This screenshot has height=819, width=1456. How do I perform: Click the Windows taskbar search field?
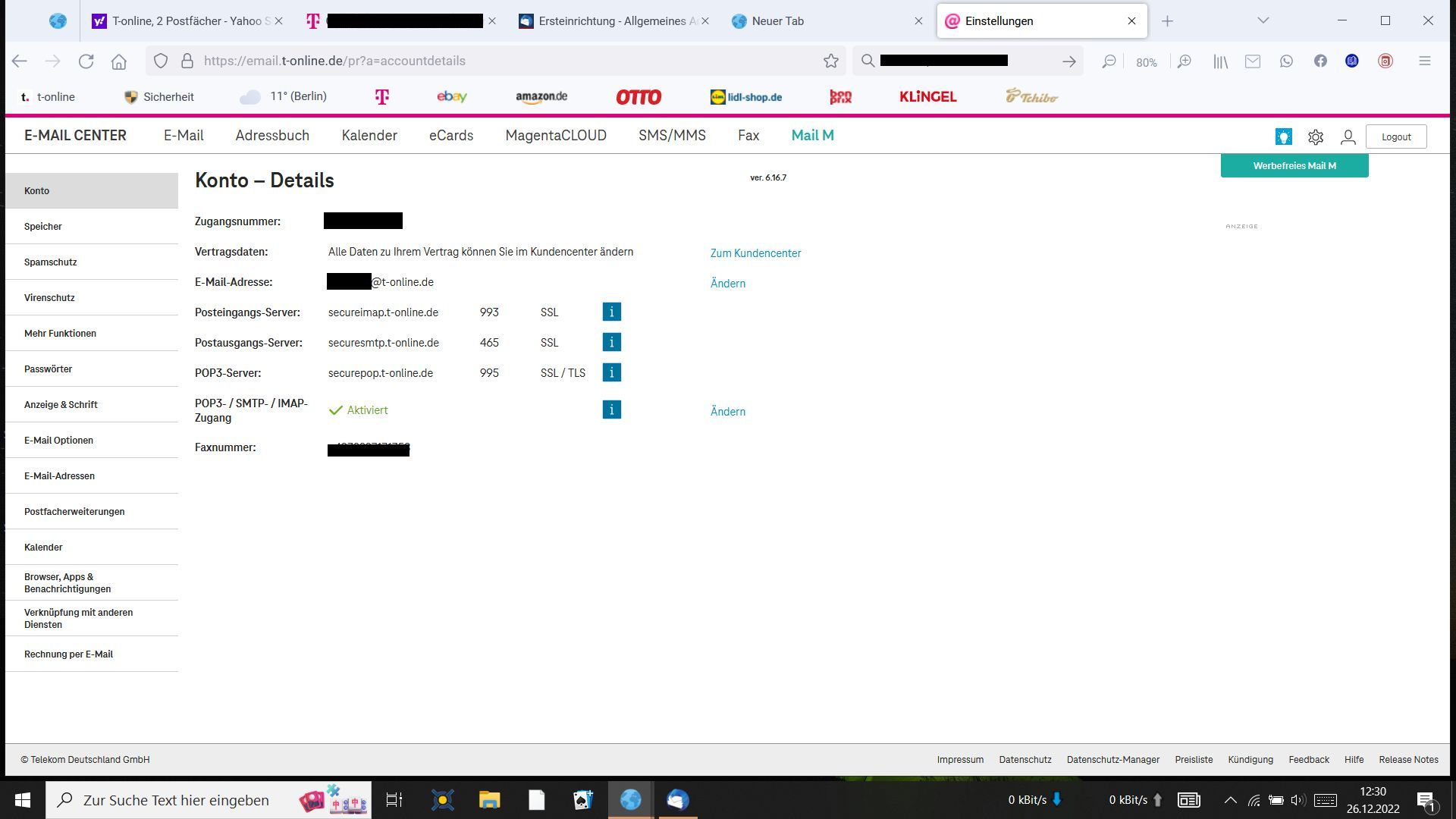tap(176, 800)
